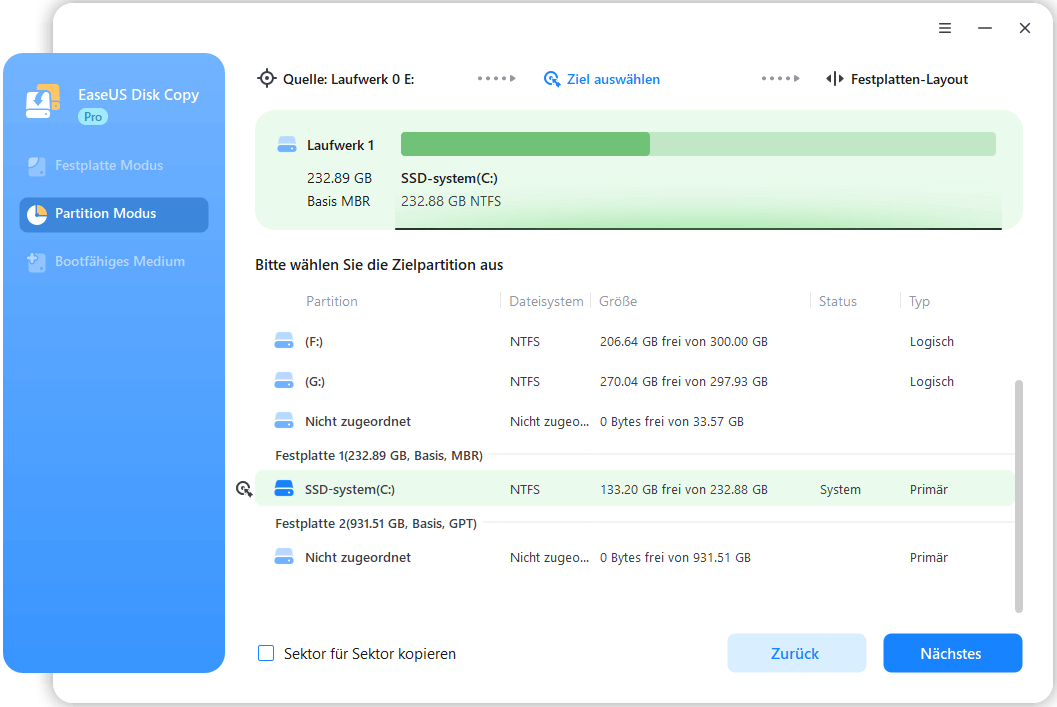This screenshot has width=1057, height=707.
Task: Click the Laufwerk 1 usage bar
Action: pos(698,144)
